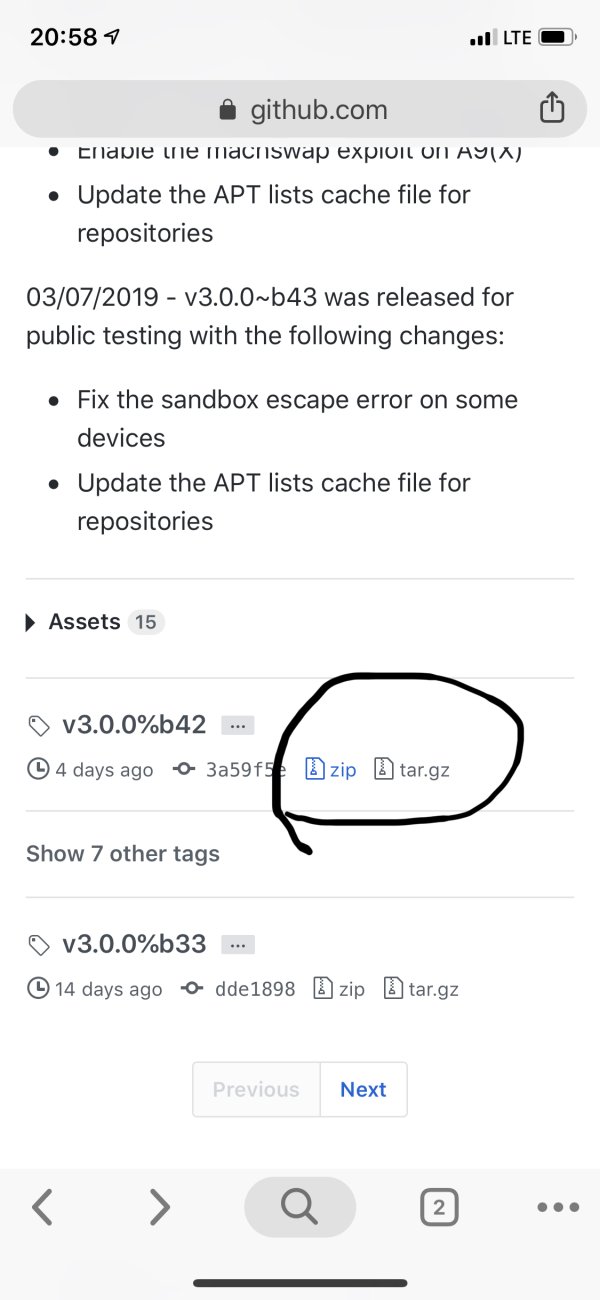Open the tab switcher showing 2 tabs
This screenshot has height=1300, width=600.
pyautogui.click(x=439, y=1208)
